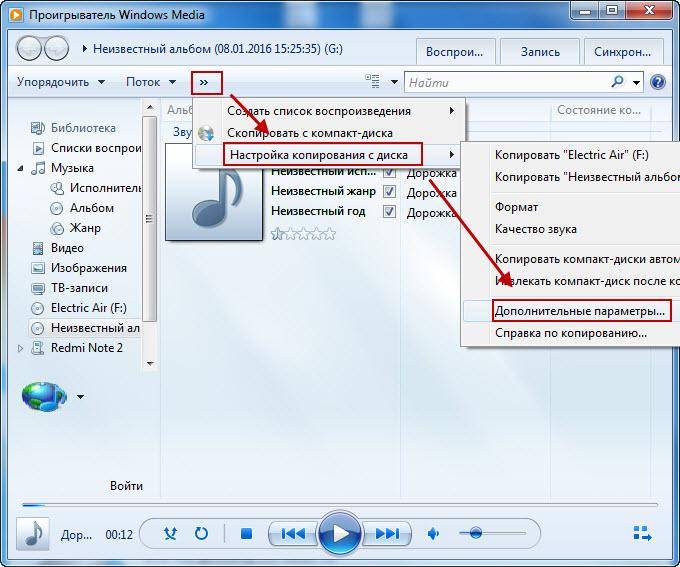
Task: Open the view options dropdown arrow
Action: (394, 82)
